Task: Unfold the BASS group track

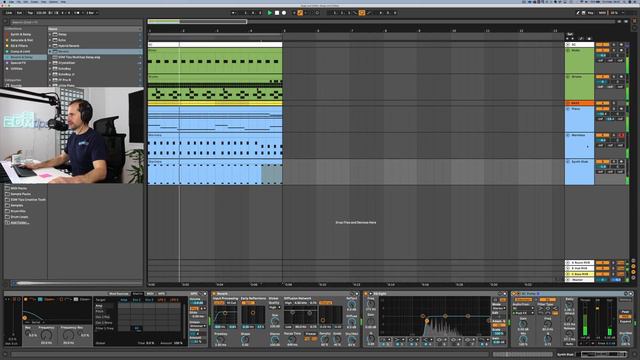Action: (567, 103)
